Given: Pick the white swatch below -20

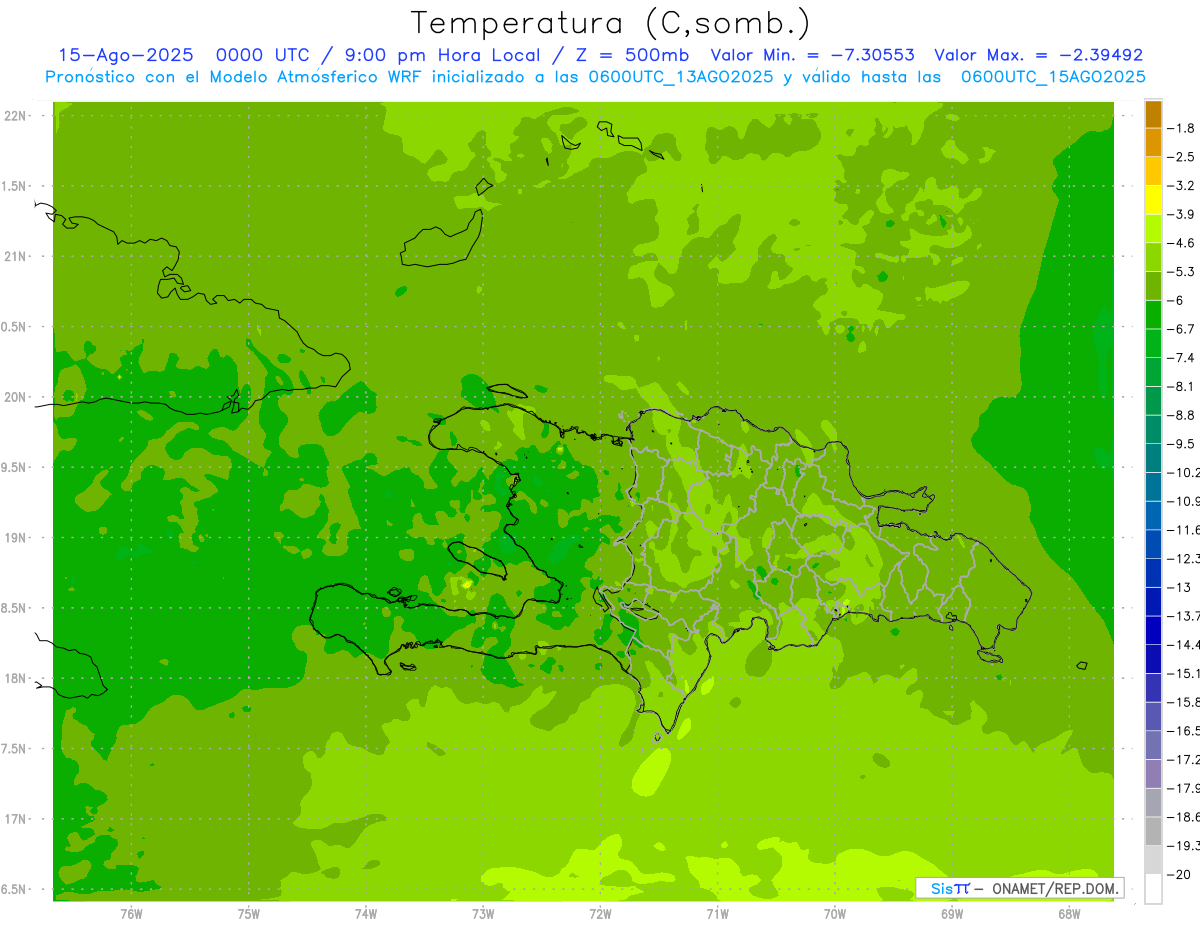Looking at the screenshot, I should (x=1153, y=889).
